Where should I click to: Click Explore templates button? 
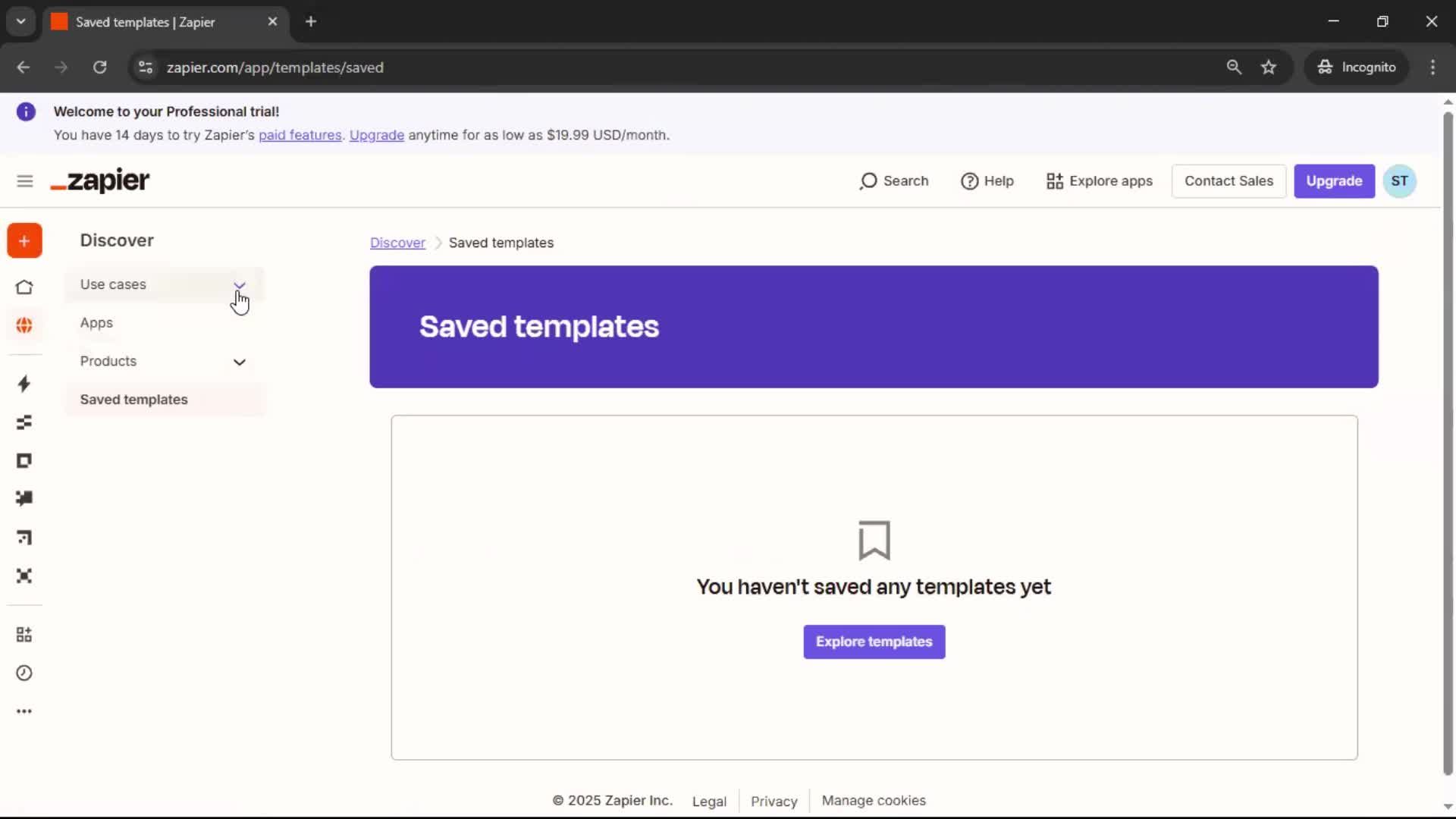pyautogui.click(x=874, y=642)
